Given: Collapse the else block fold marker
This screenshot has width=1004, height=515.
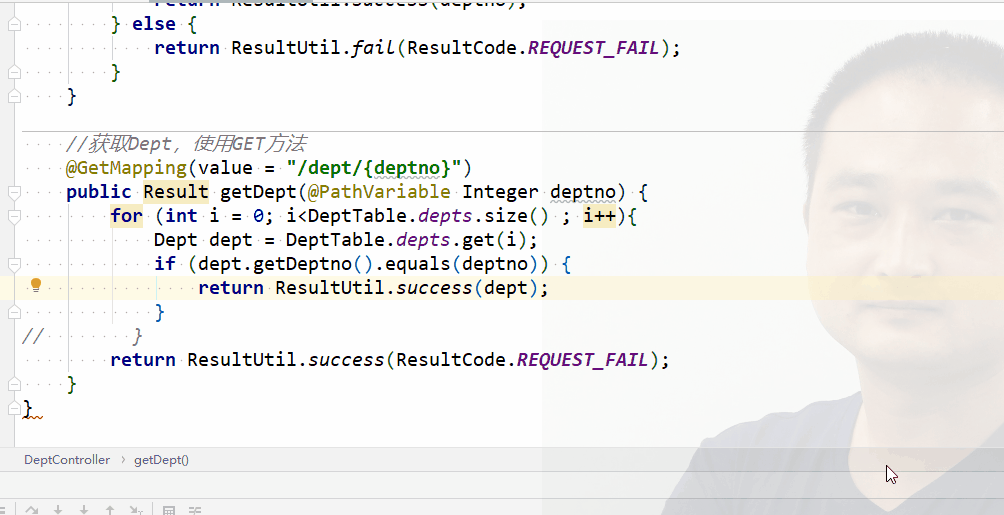Looking at the screenshot, I should tap(14, 24).
